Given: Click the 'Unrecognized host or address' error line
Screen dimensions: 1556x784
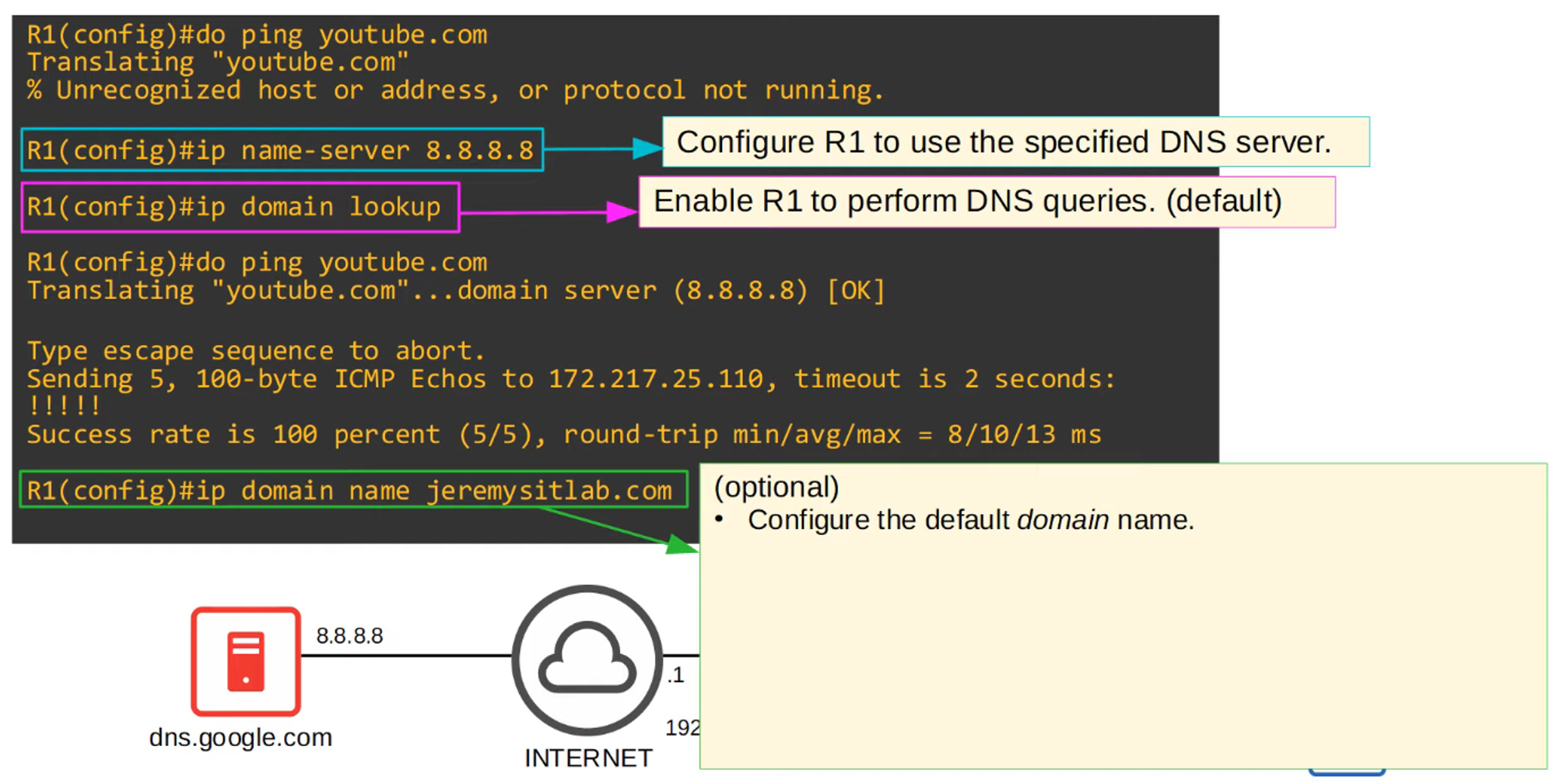Looking at the screenshot, I should coord(455,91).
